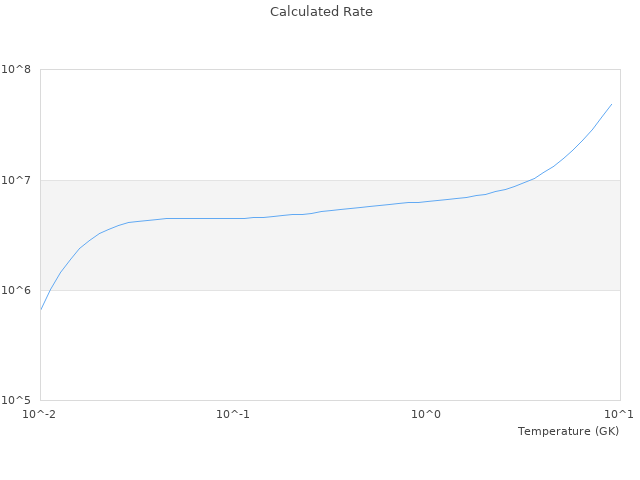The image size is (640, 480).
Task: Select the 10^7 y-axis tick label
Action: point(18,180)
